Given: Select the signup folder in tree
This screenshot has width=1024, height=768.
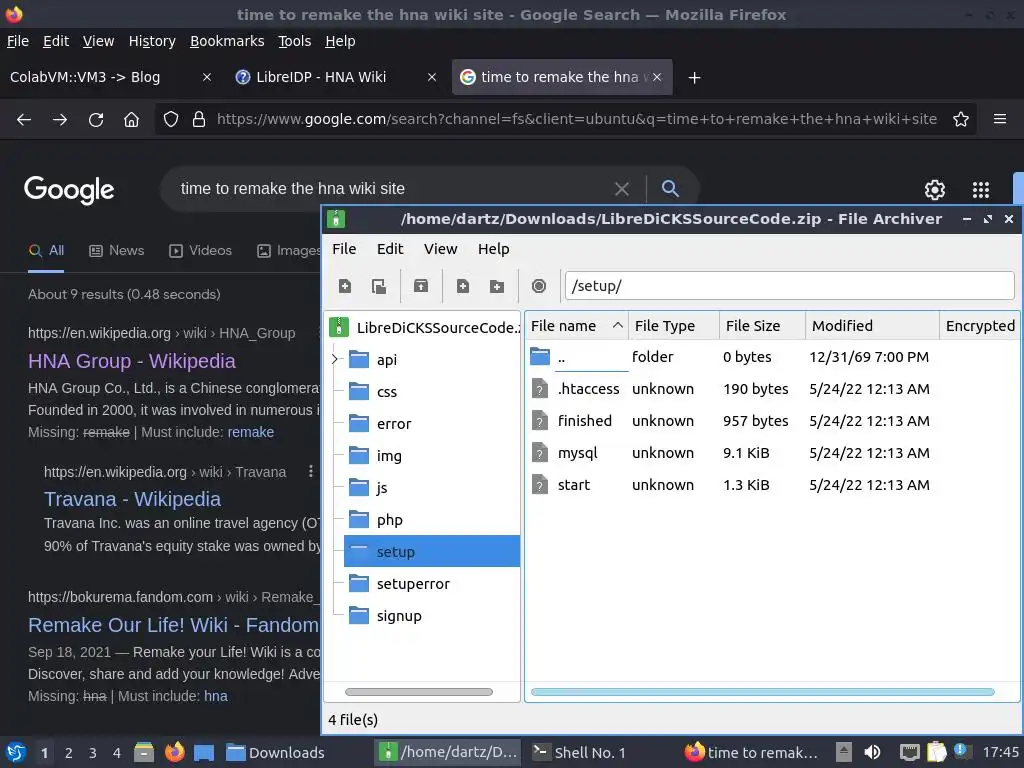Looking at the screenshot, I should (x=399, y=616).
